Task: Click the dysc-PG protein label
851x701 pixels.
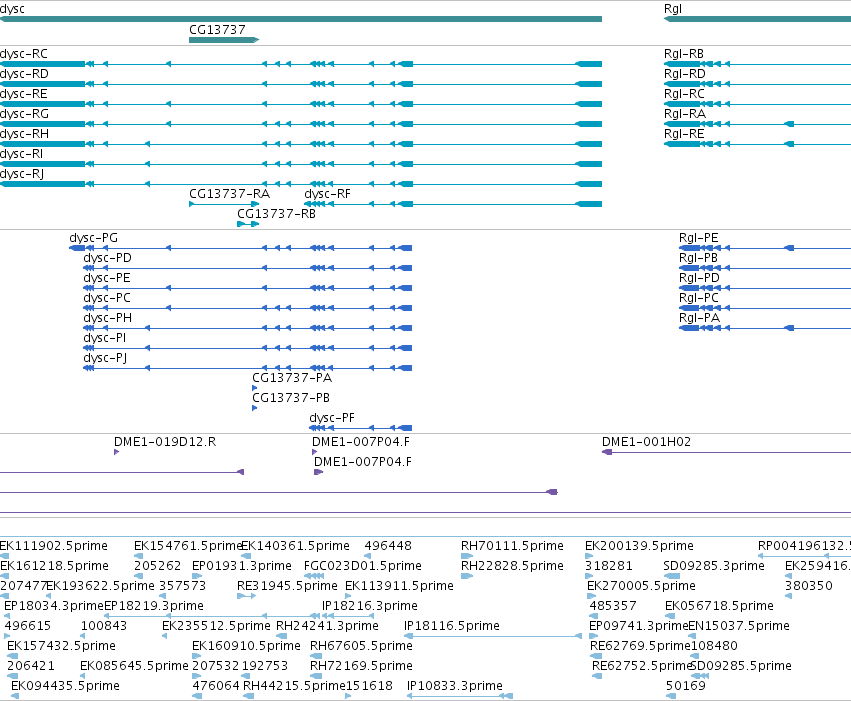Action: click(93, 238)
